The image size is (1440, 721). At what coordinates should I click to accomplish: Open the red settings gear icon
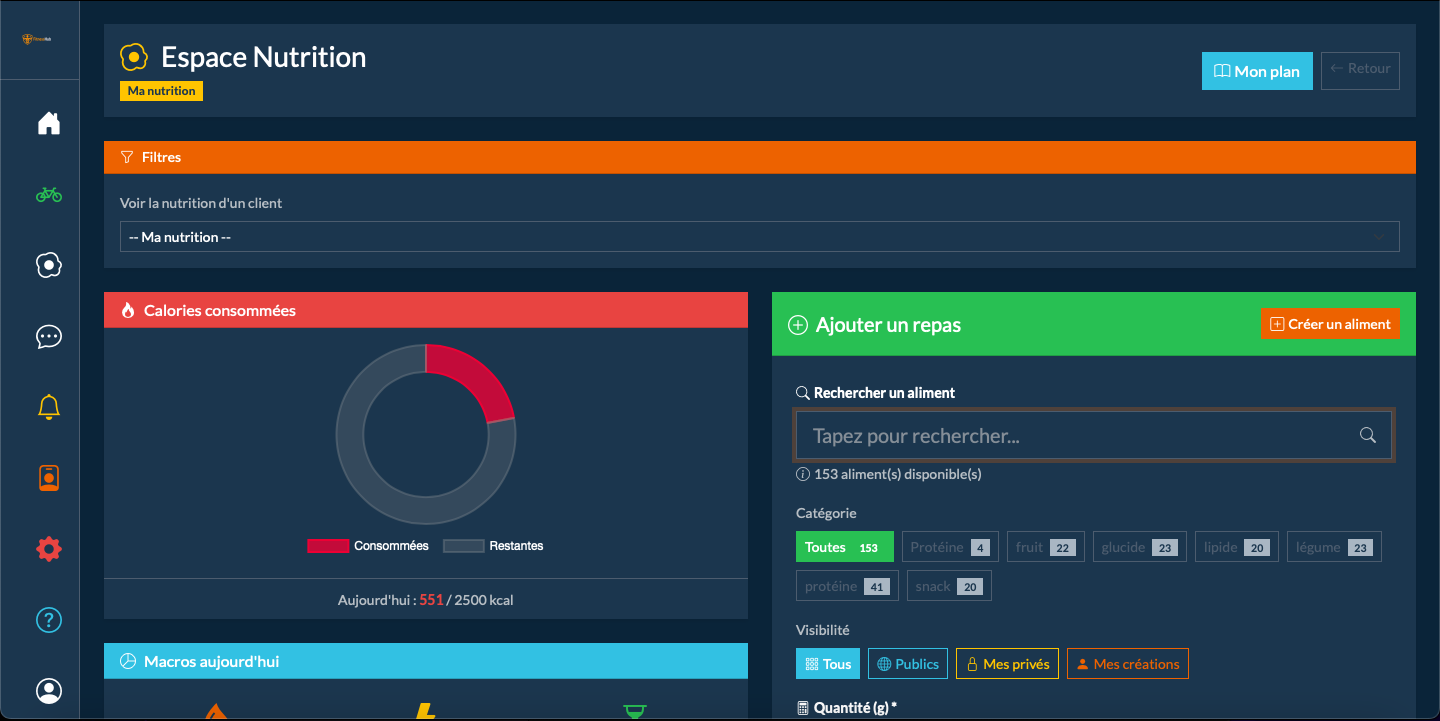coord(49,549)
